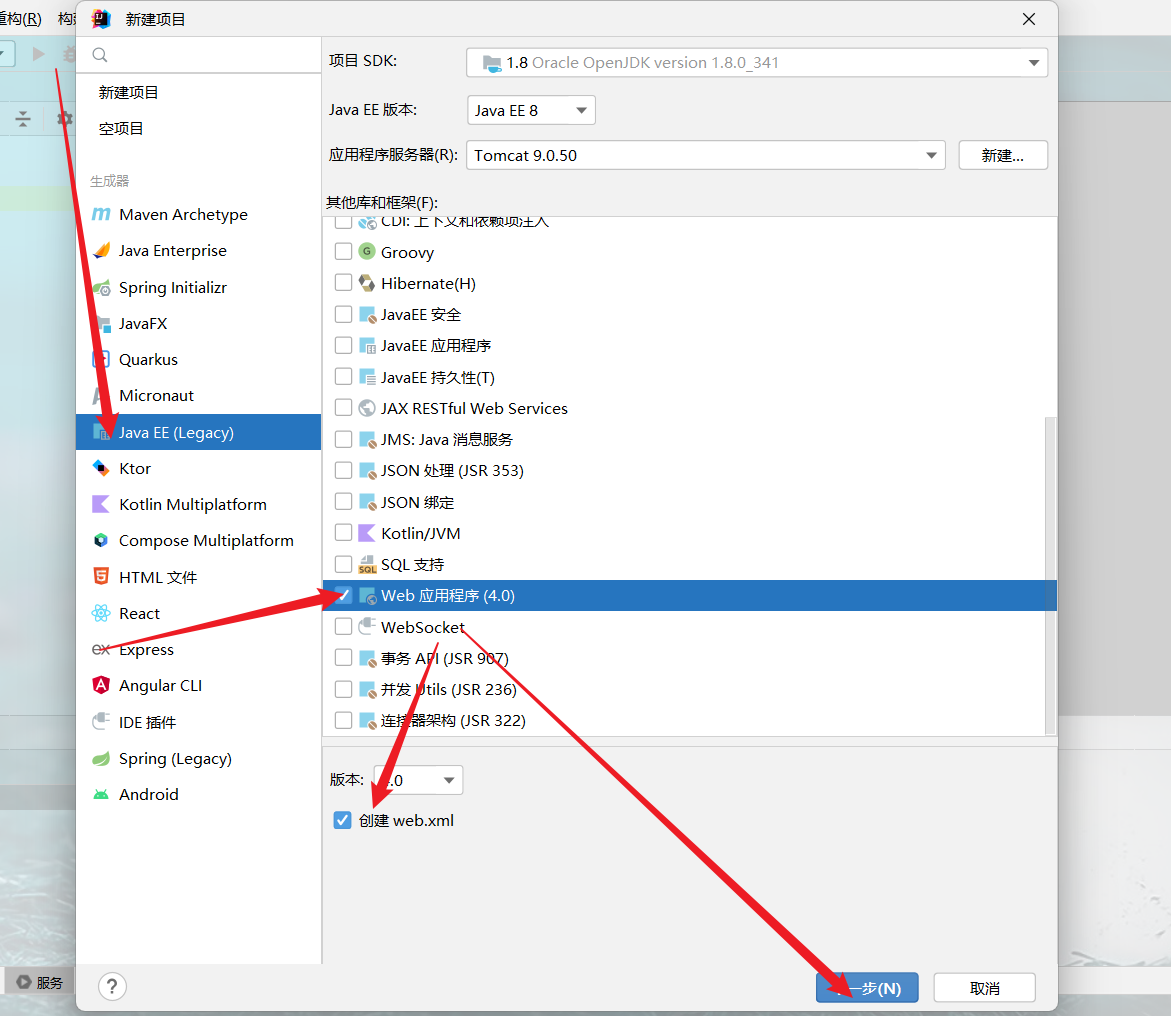Click the search magnifier icon

coord(100,55)
